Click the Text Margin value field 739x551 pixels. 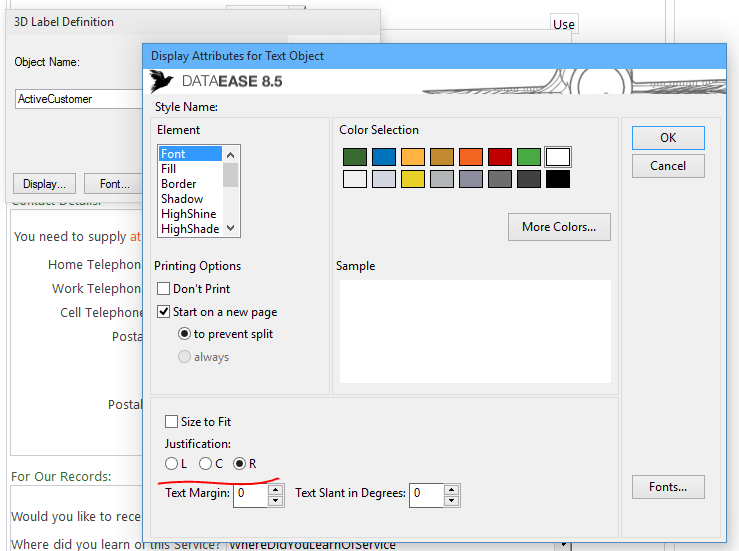[251, 495]
